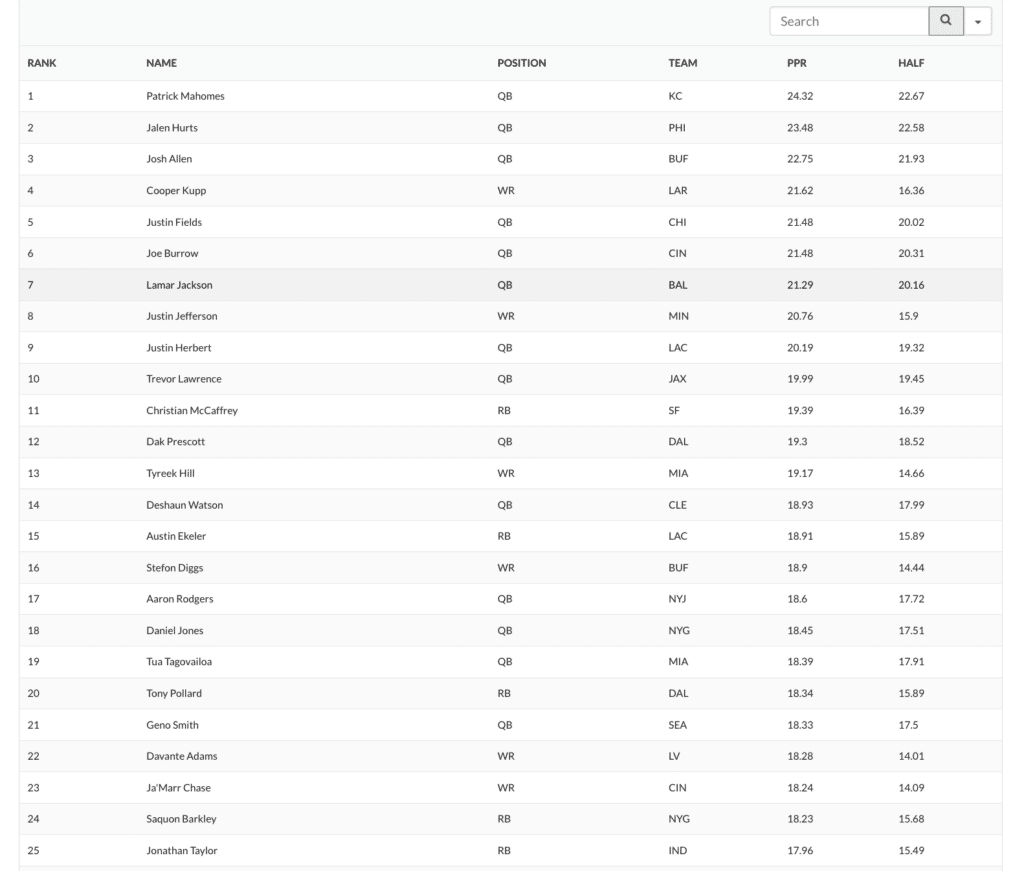Click the magnifier search button
The image size is (1024, 871).
click(x=946, y=21)
